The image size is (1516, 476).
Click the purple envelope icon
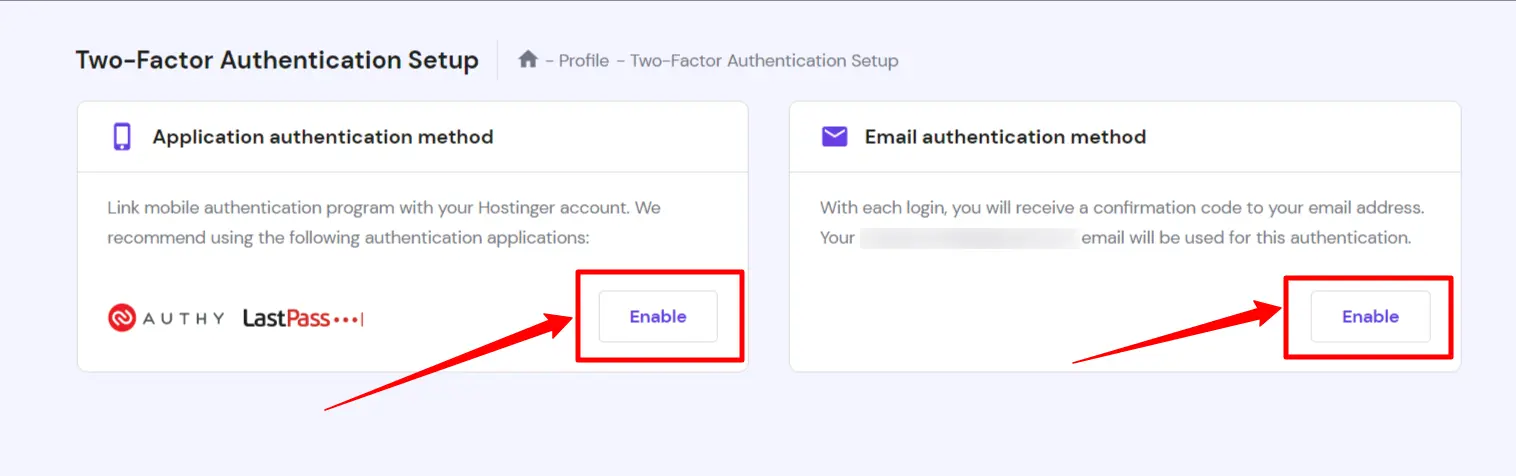tap(834, 137)
